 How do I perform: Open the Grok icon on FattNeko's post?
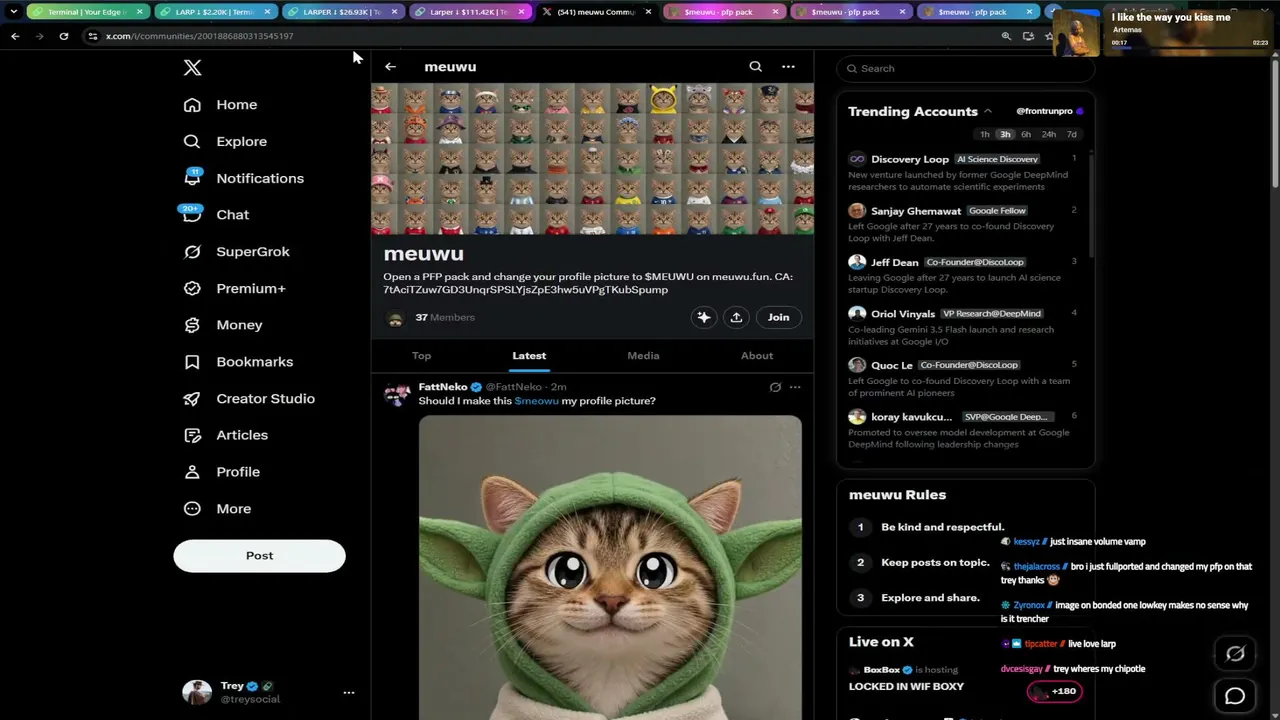click(x=775, y=387)
